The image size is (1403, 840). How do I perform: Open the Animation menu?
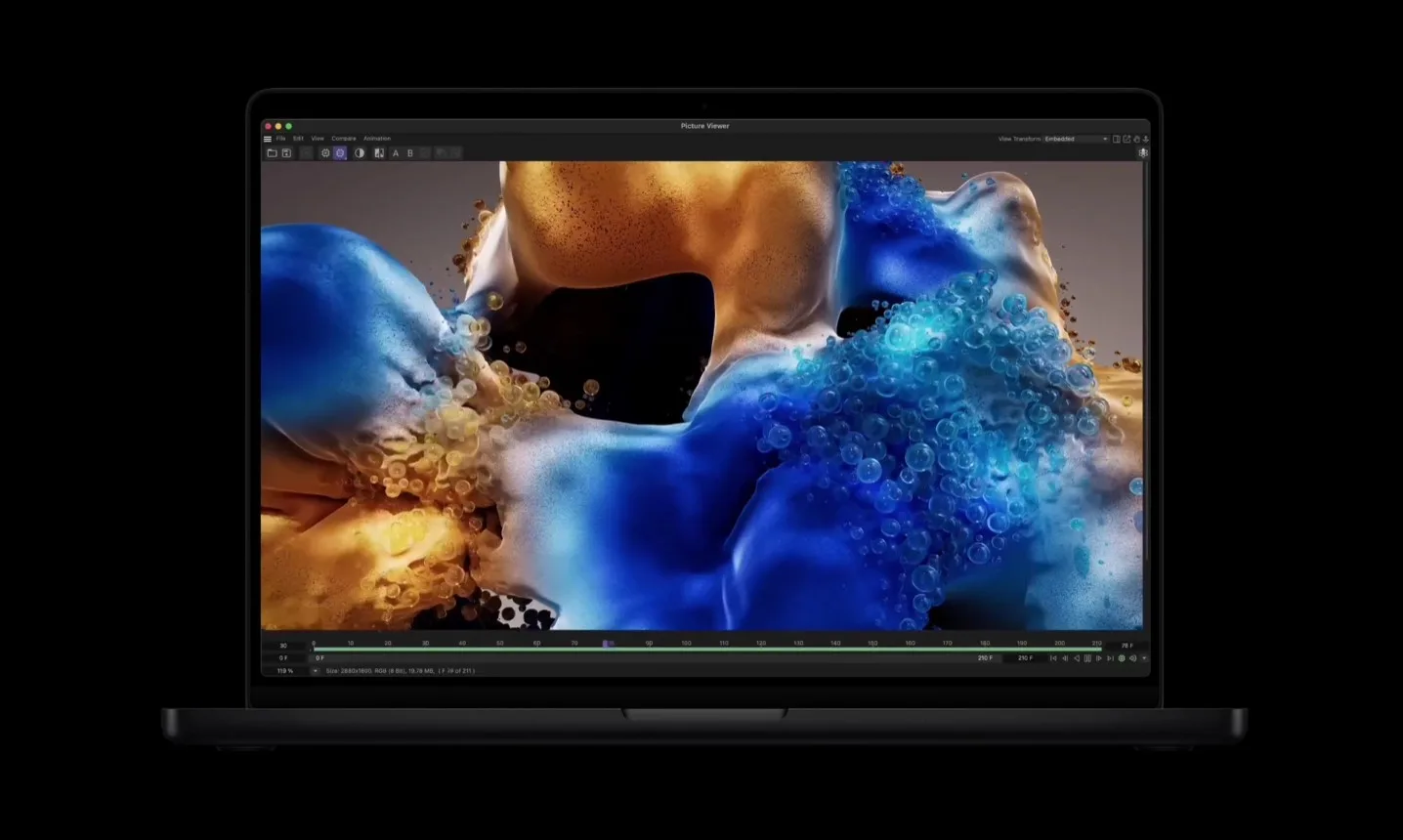(377, 138)
